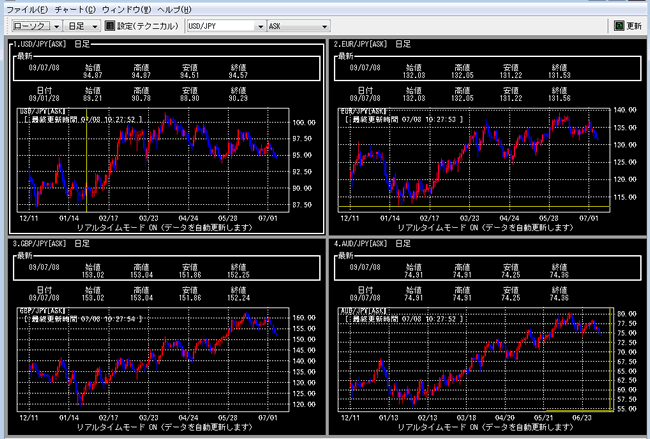Click the 09/01/28 date in USD/JPY panel

[x=44, y=98]
